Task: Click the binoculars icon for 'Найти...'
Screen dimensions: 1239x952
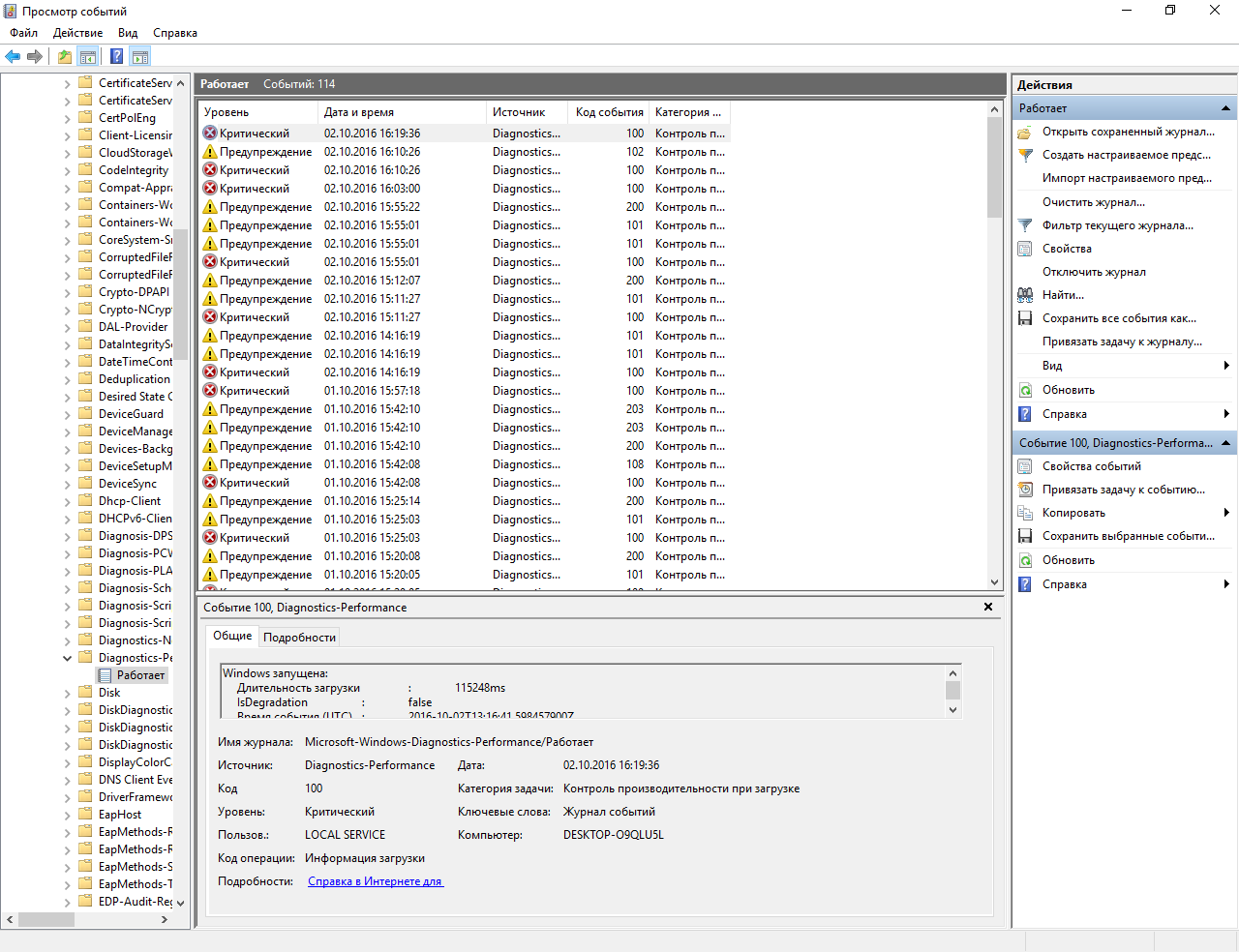Action: pyautogui.click(x=1025, y=295)
